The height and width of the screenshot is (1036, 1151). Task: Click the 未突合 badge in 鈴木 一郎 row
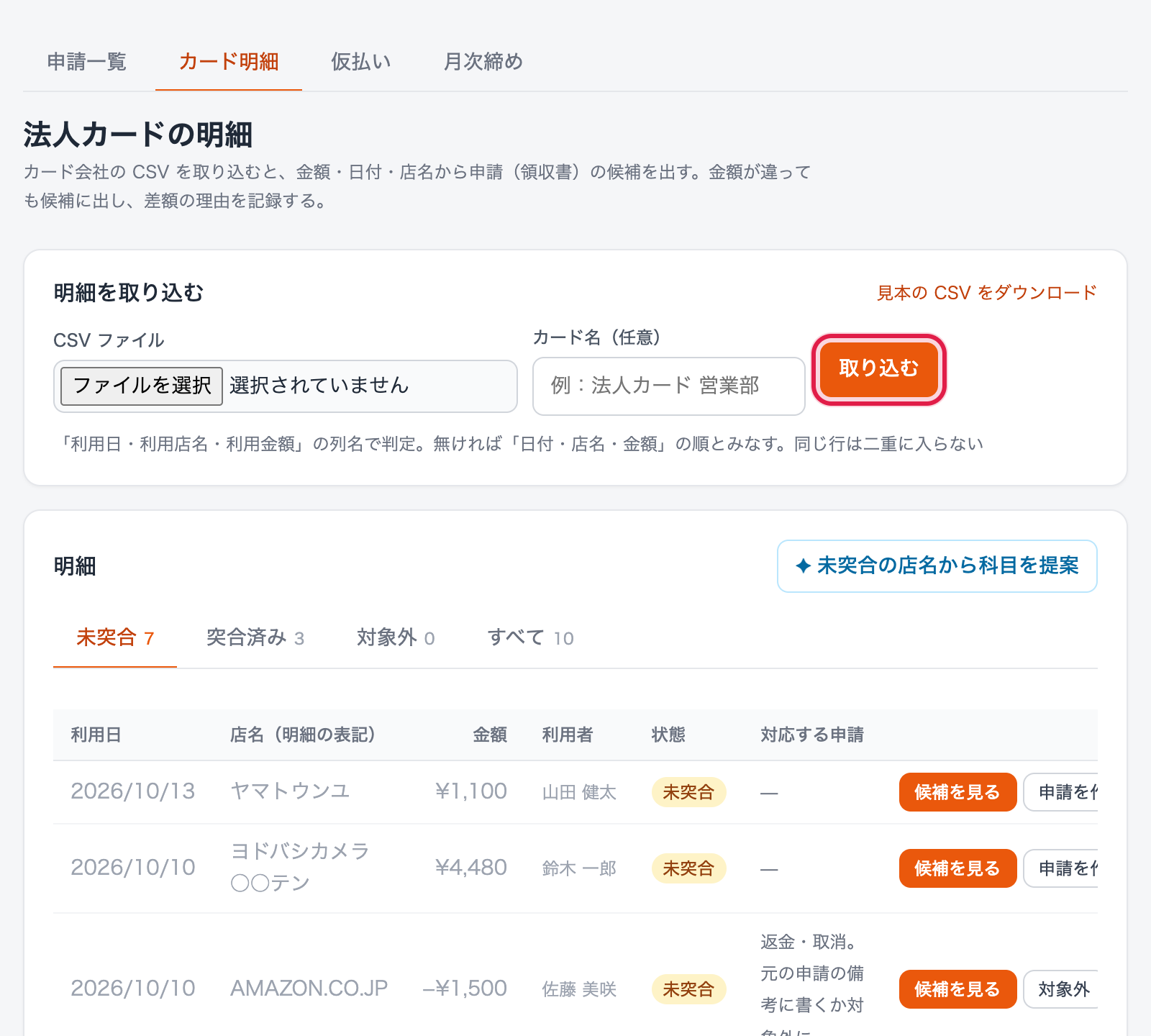688,868
